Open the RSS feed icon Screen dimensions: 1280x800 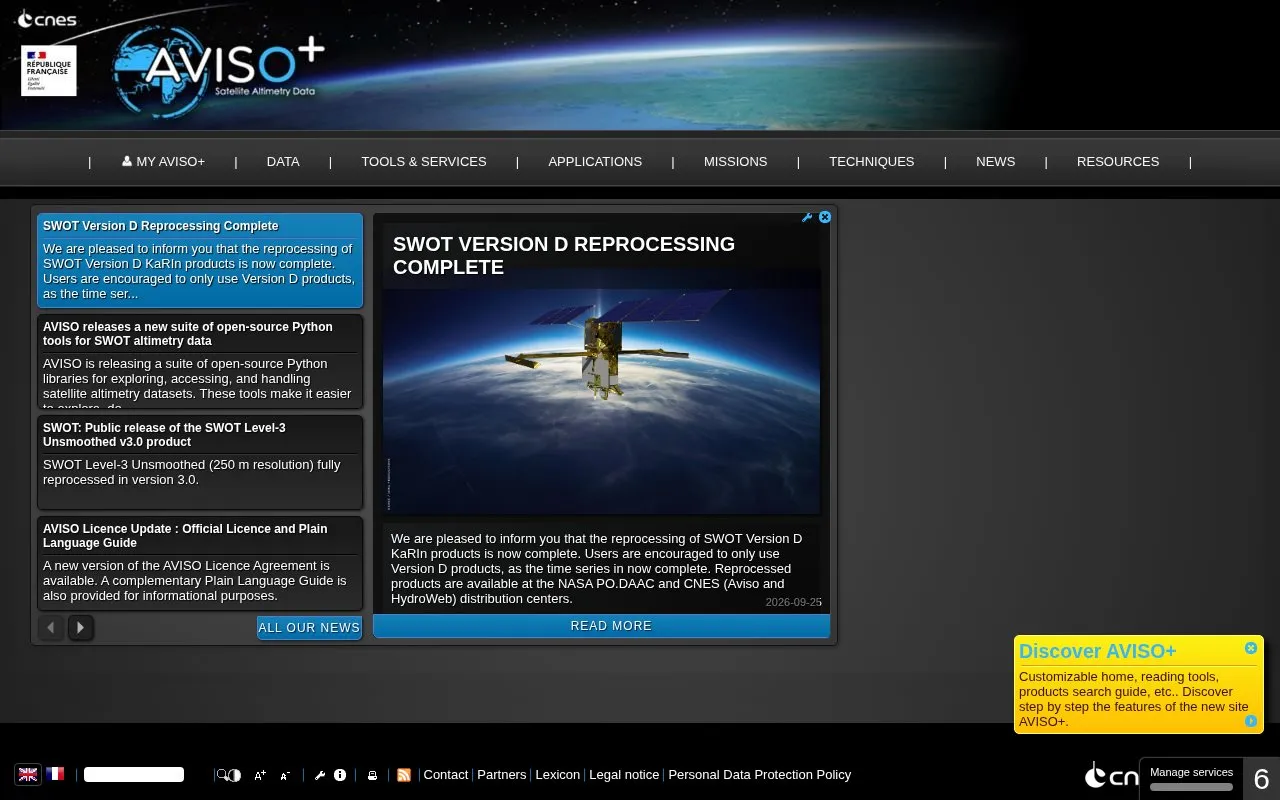point(404,775)
